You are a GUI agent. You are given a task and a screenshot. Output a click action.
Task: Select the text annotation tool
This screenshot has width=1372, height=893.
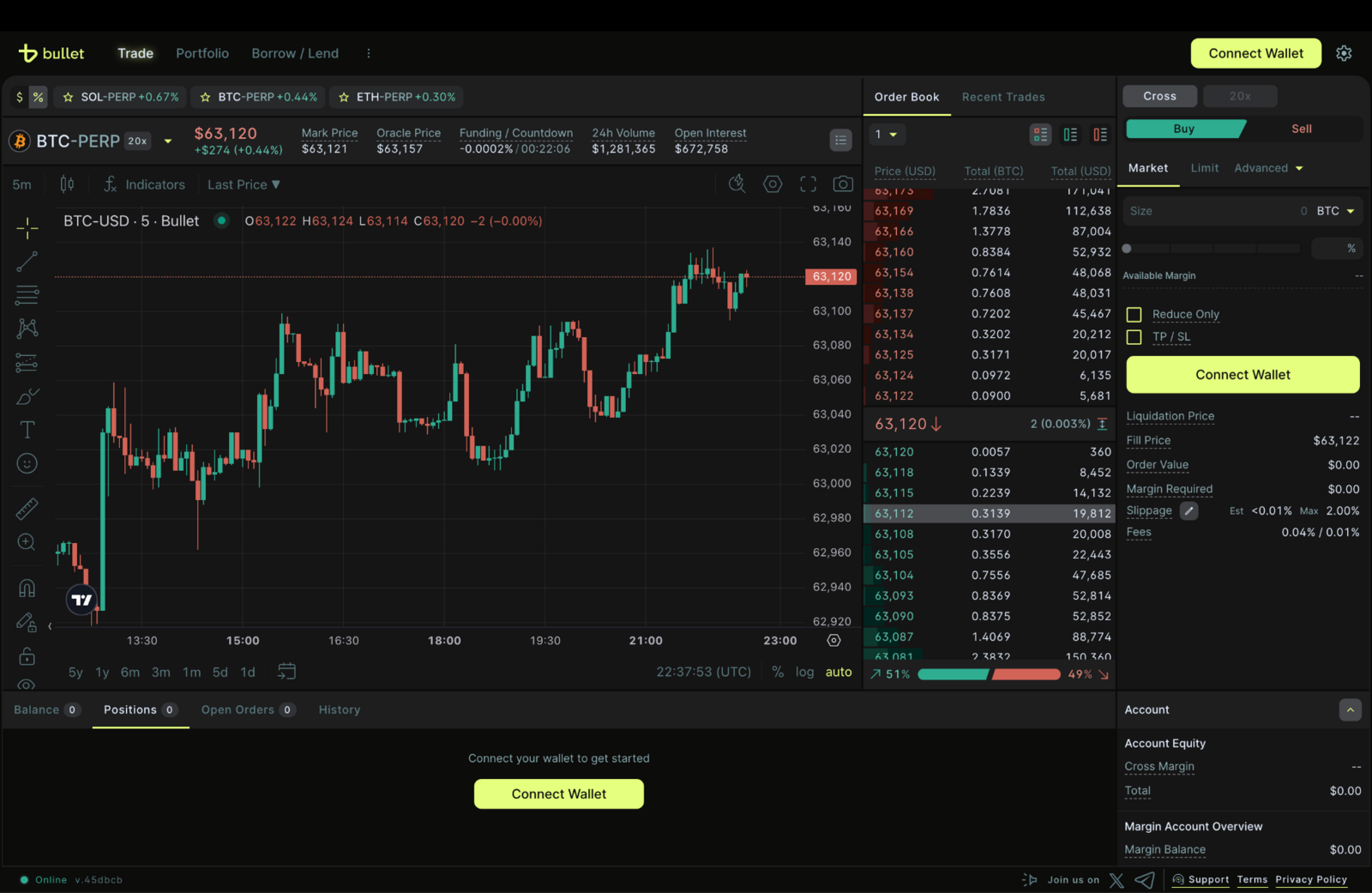[27, 430]
